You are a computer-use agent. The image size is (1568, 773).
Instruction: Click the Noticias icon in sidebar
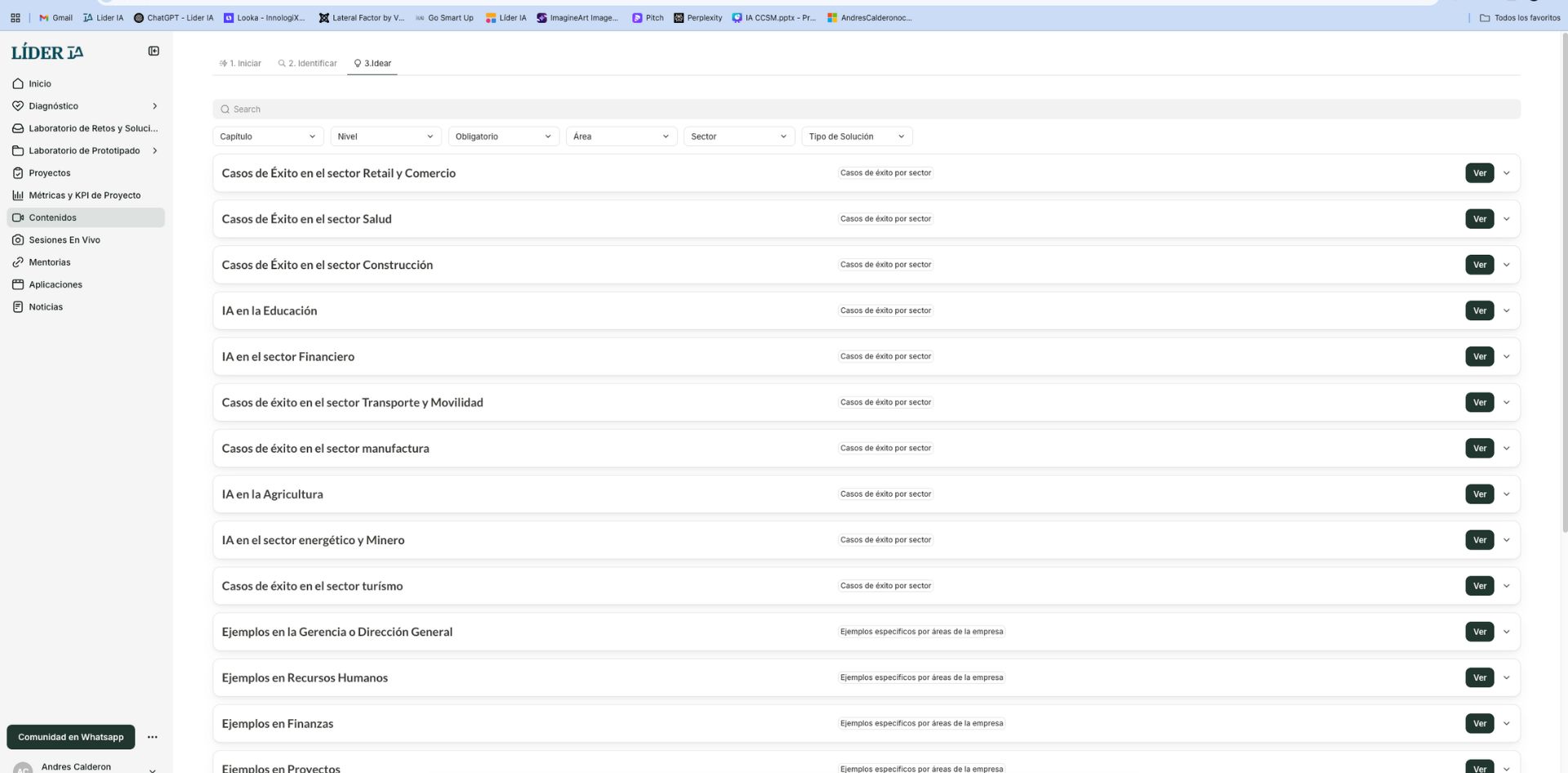18,307
